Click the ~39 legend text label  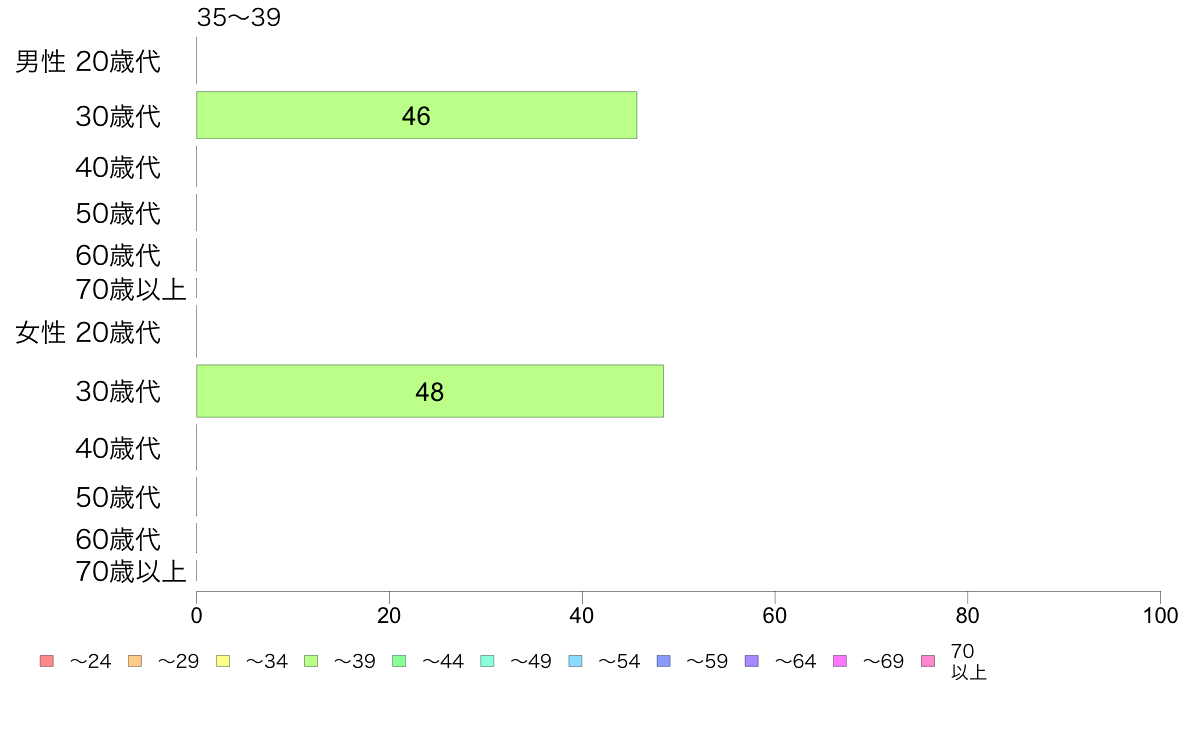click(354, 662)
